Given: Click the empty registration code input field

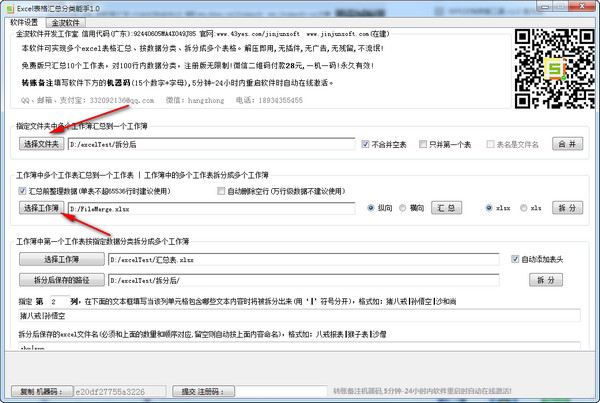Looking at the screenshot, I should 281,392.
